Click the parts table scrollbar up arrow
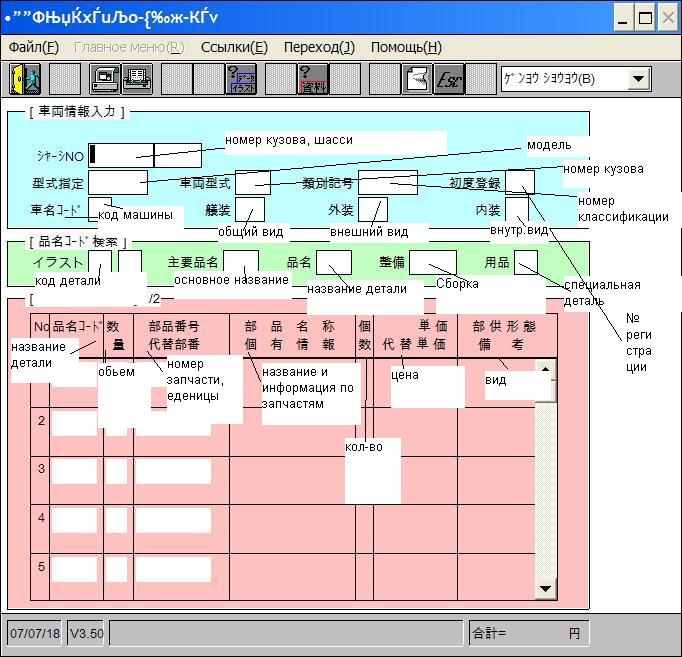The width and height of the screenshot is (682, 657). click(x=546, y=369)
